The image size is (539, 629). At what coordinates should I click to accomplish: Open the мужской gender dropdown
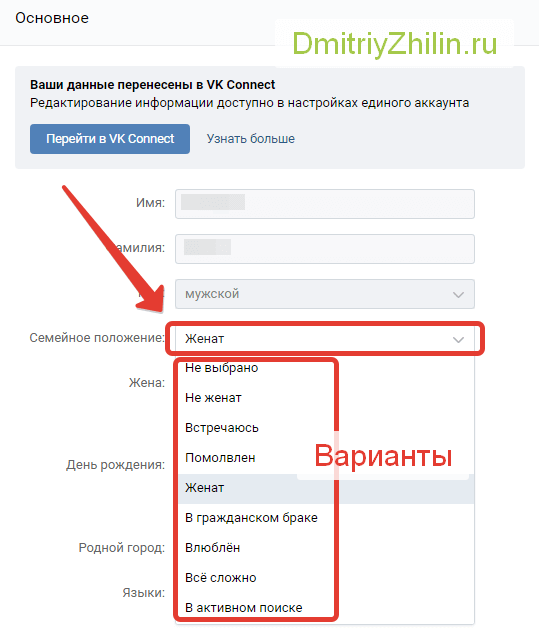325,294
